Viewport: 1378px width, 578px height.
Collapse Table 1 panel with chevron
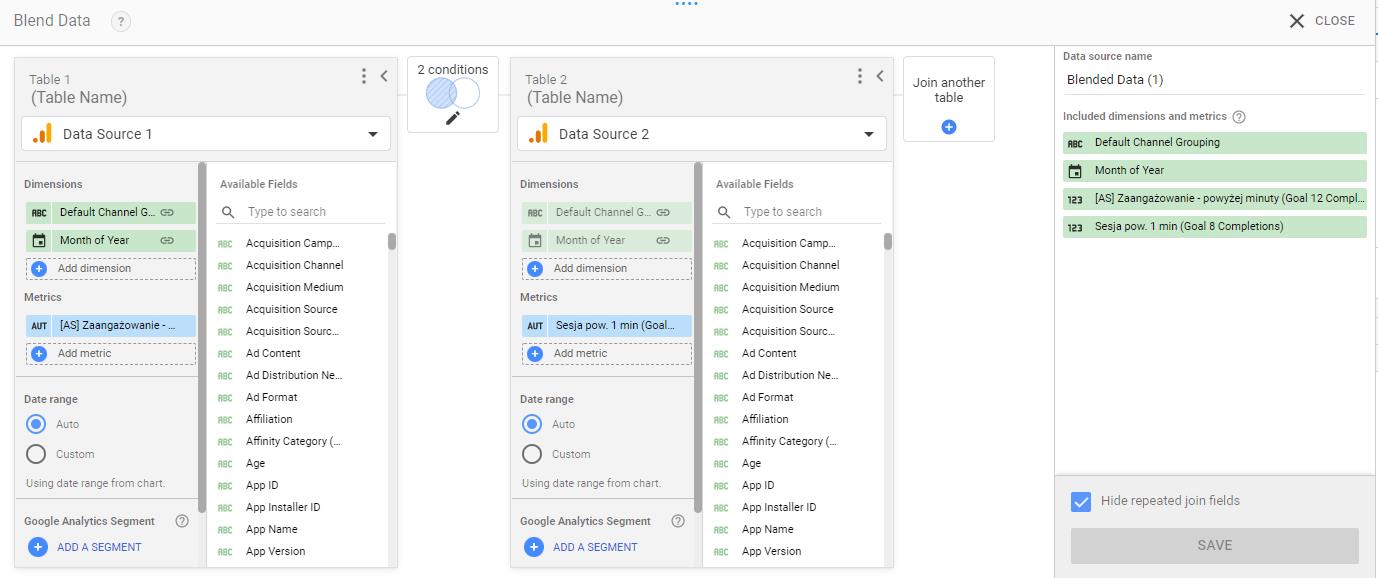[x=384, y=76]
